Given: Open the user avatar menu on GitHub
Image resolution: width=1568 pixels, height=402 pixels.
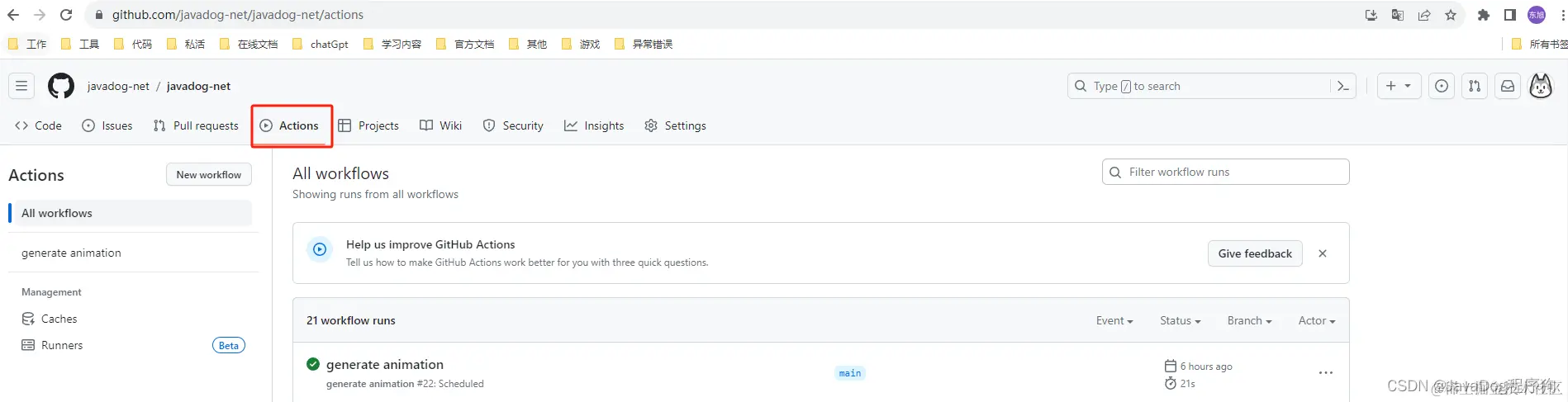Looking at the screenshot, I should point(1541,86).
